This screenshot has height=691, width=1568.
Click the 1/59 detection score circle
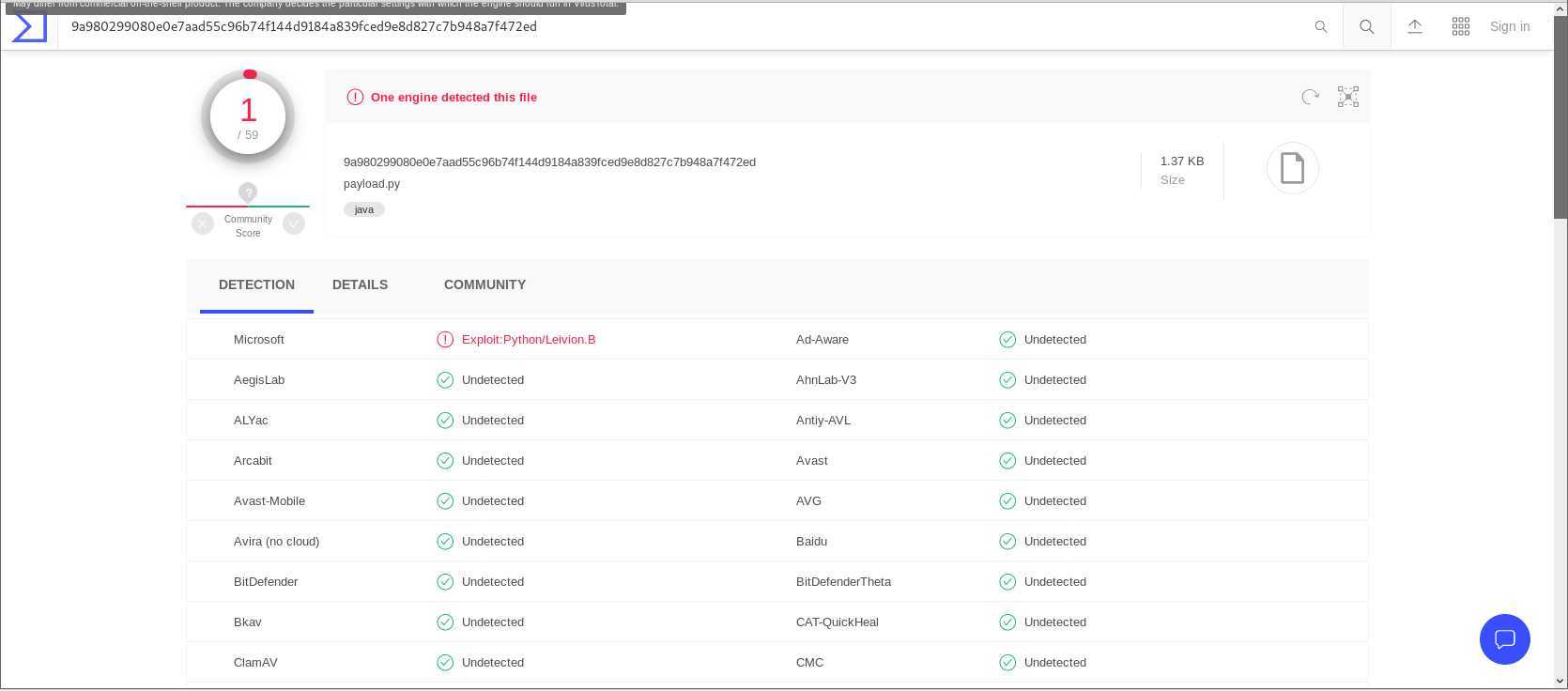248,117
